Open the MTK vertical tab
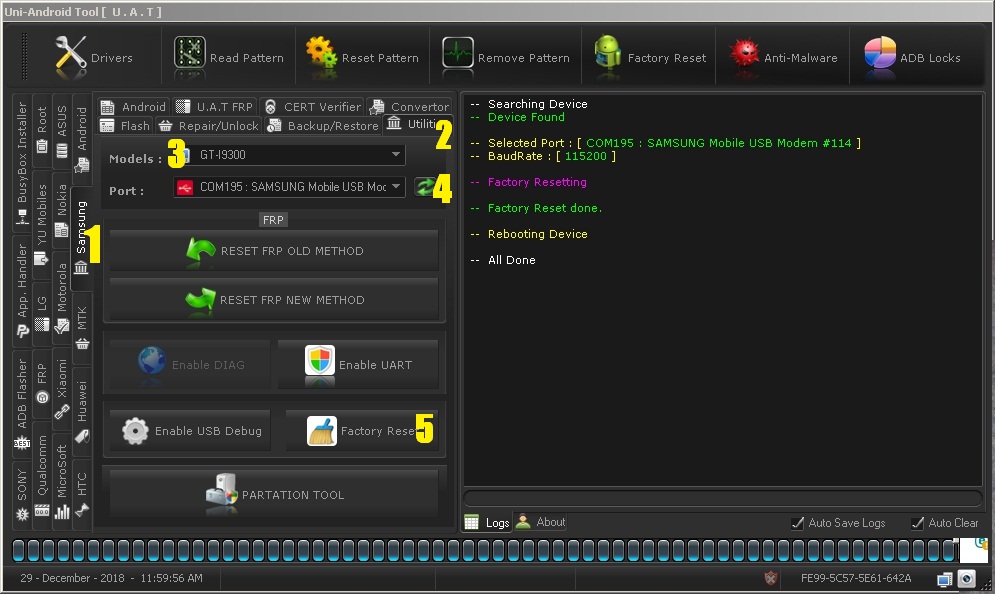The width and height of the screenshot is (995, 594). (82, 328)
